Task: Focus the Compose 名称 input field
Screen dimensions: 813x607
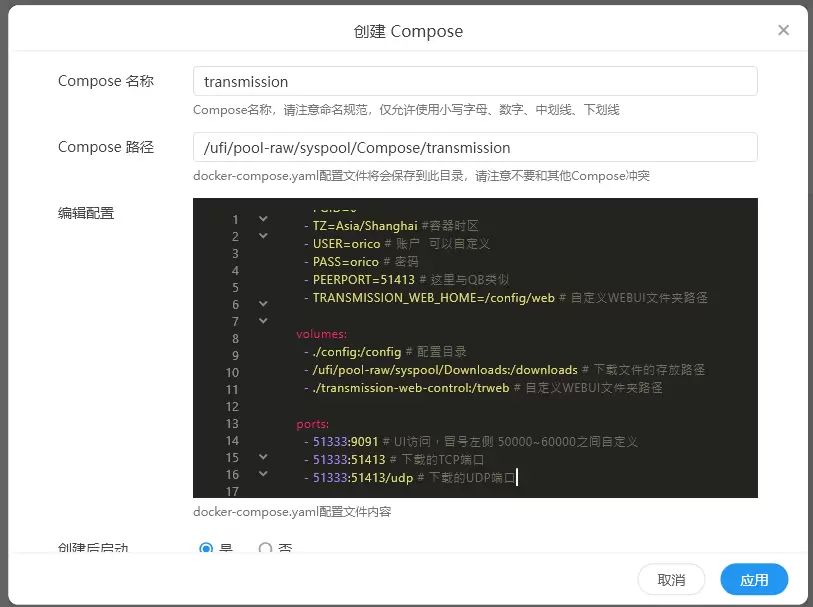Action: 474,81
